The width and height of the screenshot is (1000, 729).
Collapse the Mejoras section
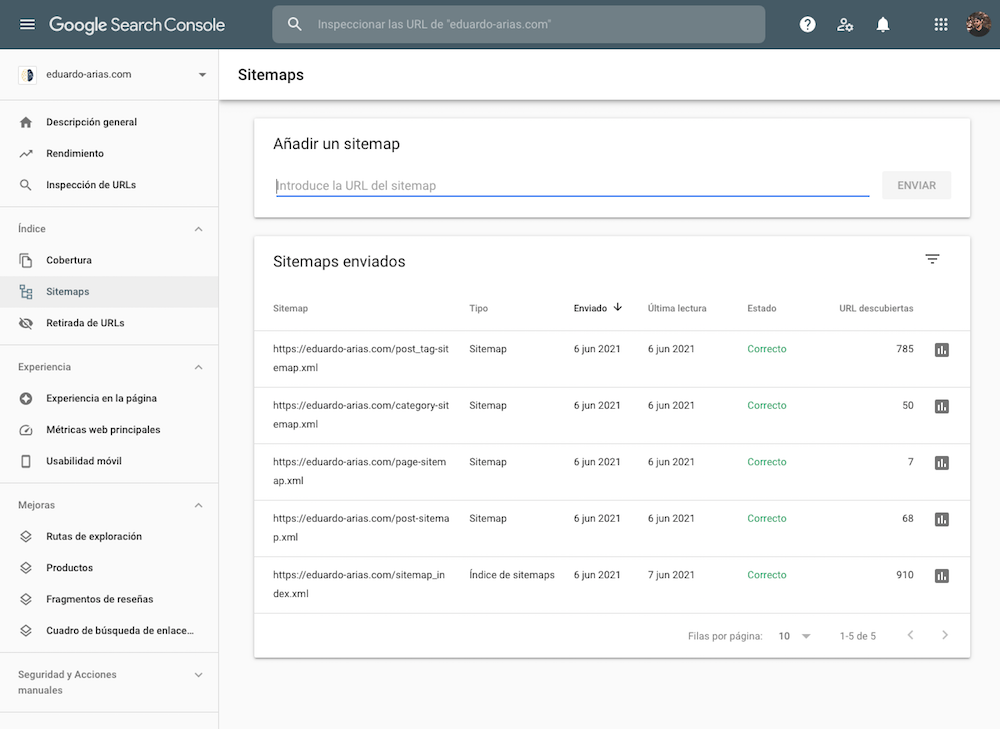[x=198, y=505]
